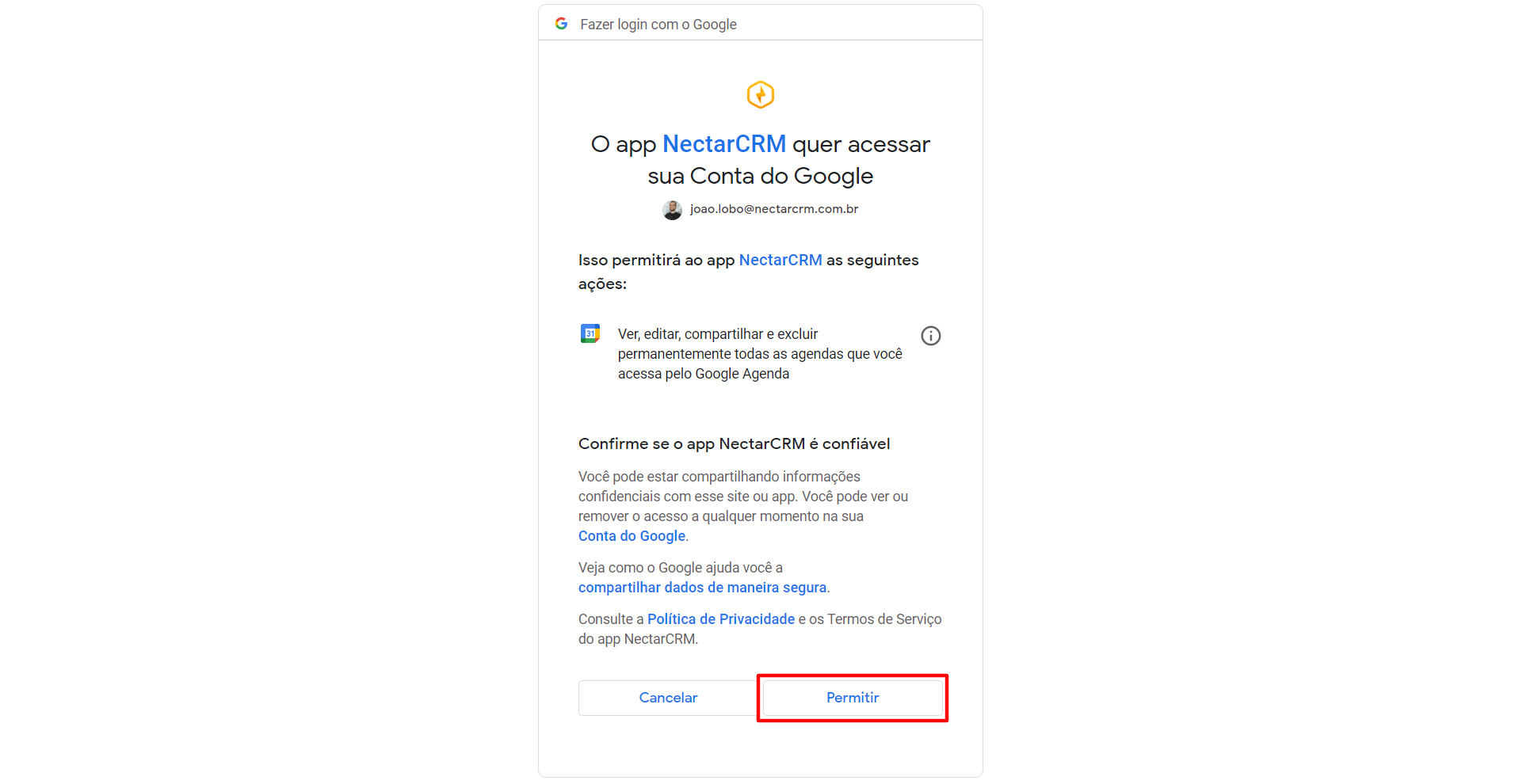The height and width of the screenshot is (784, 1515).
Task: Click the 'sua Conta do Google' title line
Action: coord(761,176)
